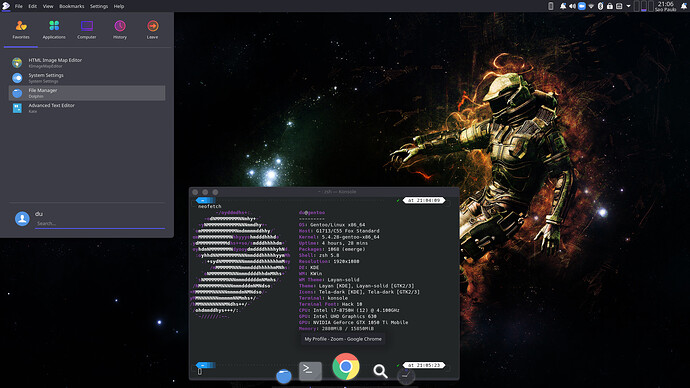Viewport: 690px width, 388px height.
Task: Open the Help menu
Action: pyautogui.click(x=119, y=6)
